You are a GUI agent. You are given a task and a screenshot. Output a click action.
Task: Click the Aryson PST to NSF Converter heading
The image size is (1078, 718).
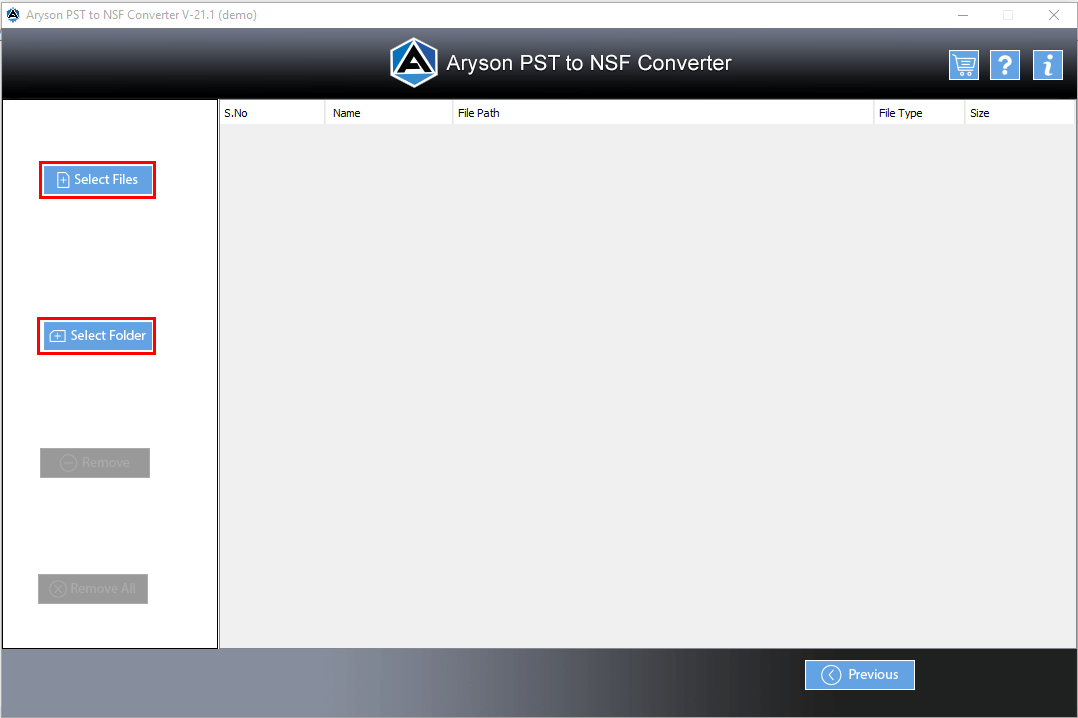coord(588,63)
